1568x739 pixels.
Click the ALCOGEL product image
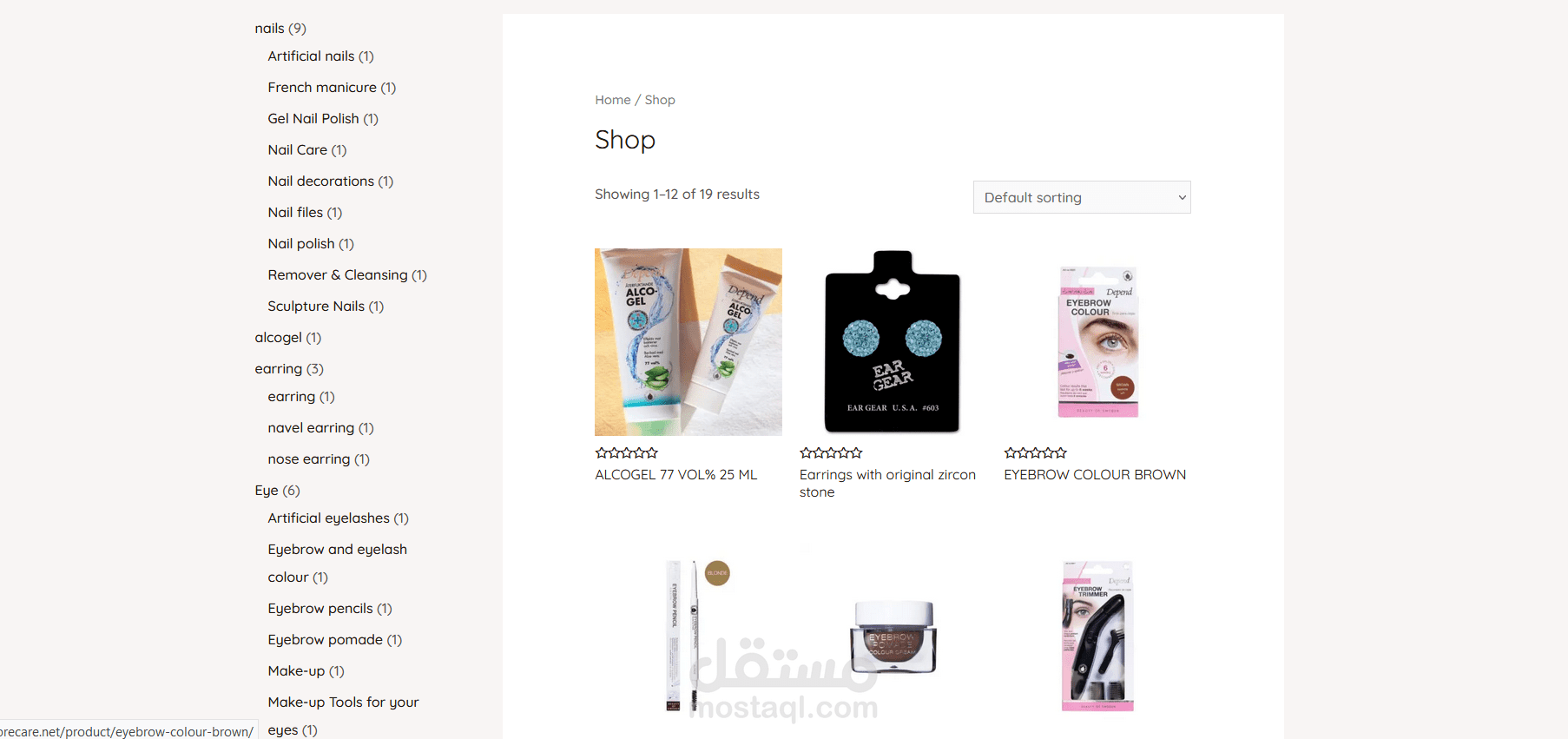click(x=688, y=342)
